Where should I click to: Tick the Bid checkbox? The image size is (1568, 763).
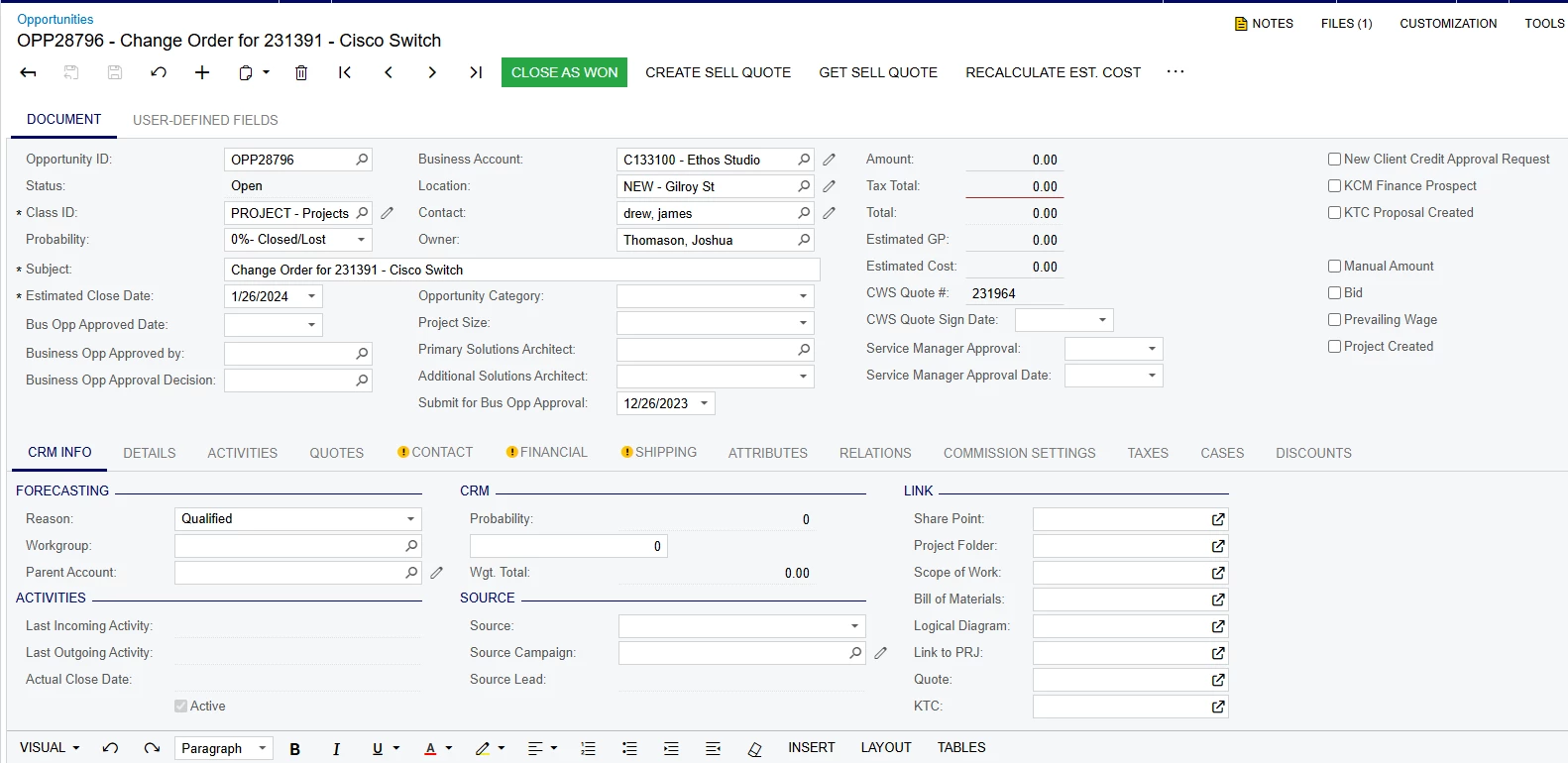point(1334,293)
